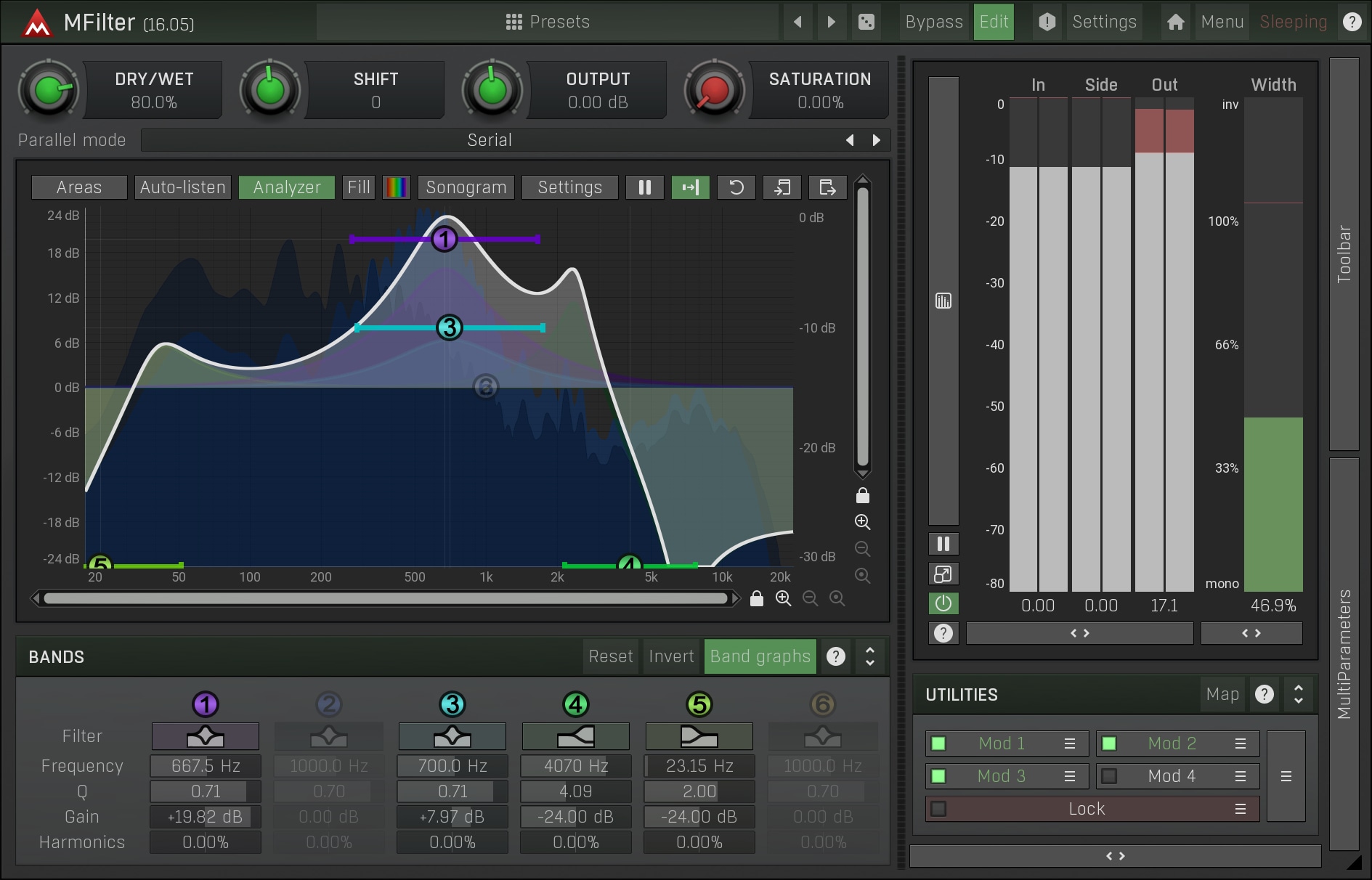
Task: Click the Saturation knob
Action: click(715, 90)
